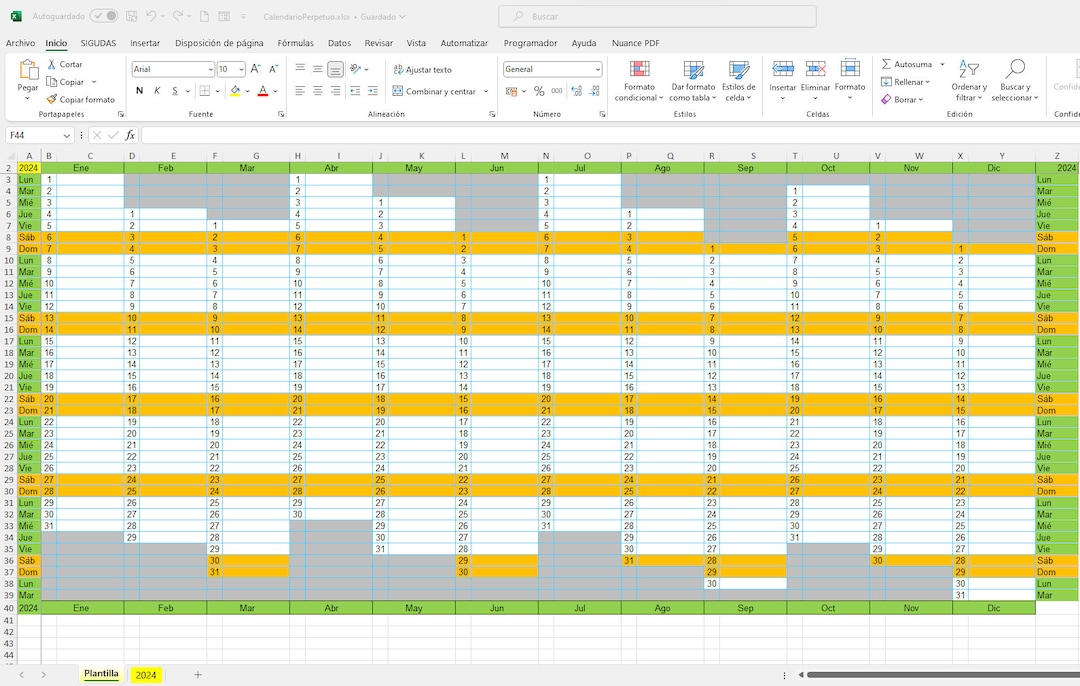Image resolution: width=1080 pixels, height=686 pixels.
Task: Click the insert function fx icon
Action: click(x=130, y=135)
